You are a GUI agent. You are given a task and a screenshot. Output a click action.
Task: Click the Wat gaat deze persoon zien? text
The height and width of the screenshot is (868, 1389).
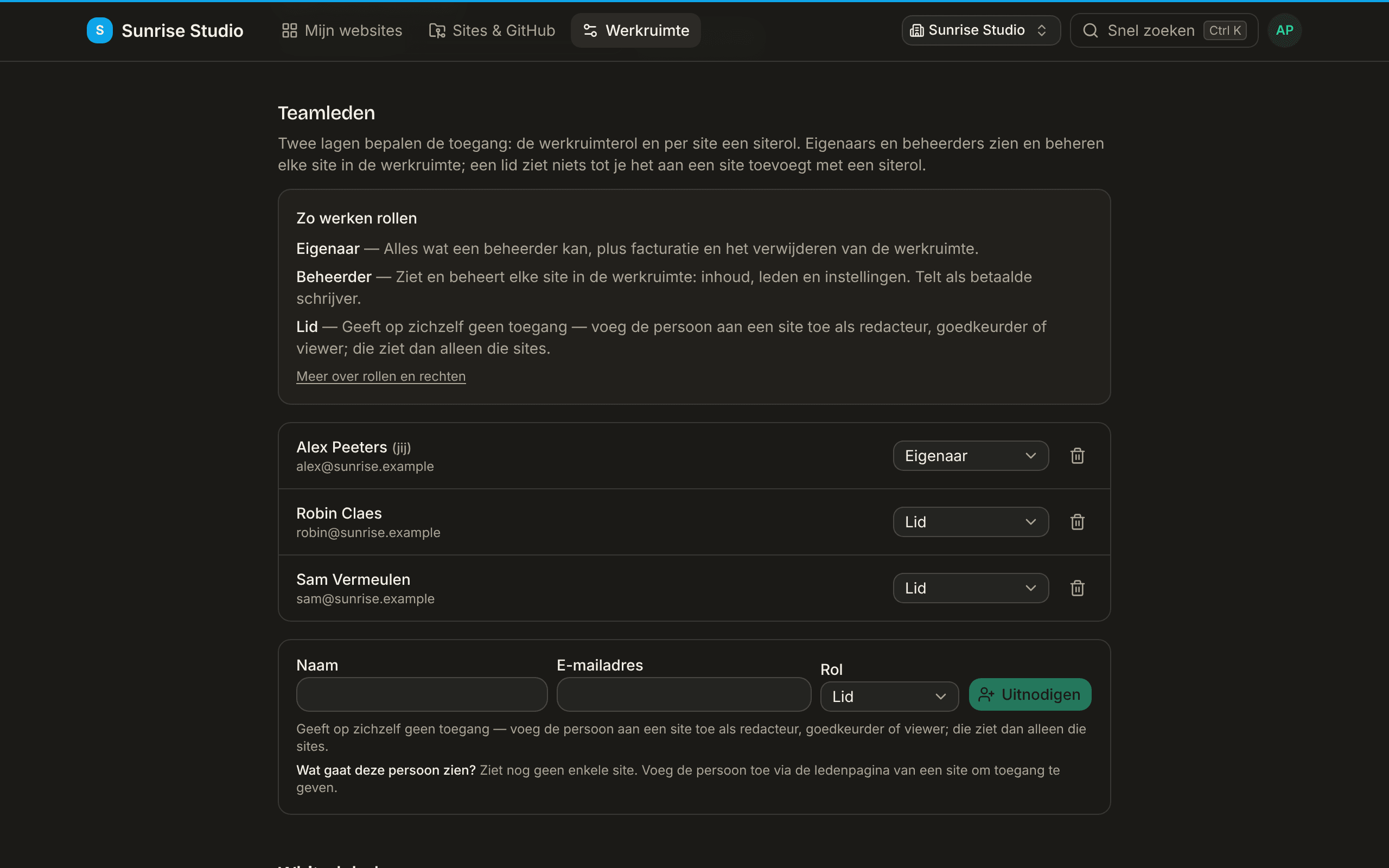(386, 770)
